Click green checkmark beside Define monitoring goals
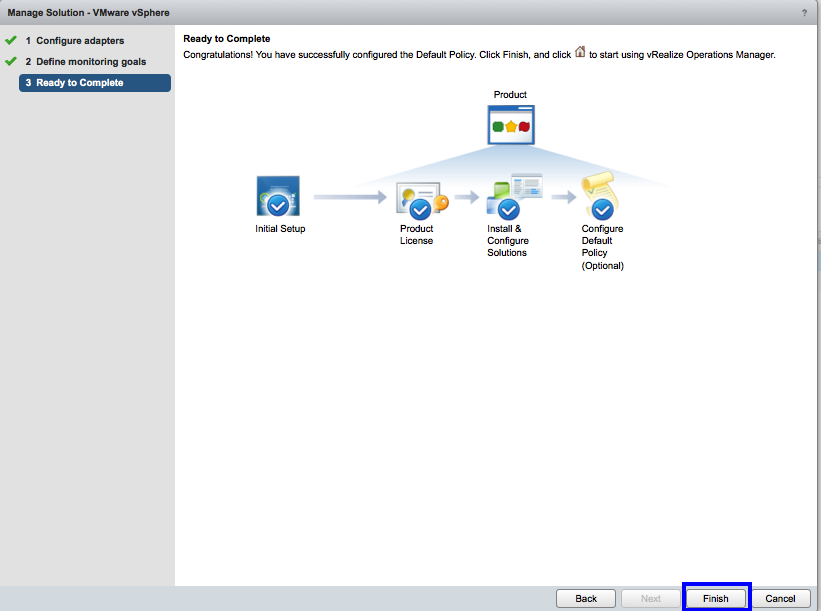The height and width of the screenshot is (611, 821). pyautogui.click(x=11, y=62)
